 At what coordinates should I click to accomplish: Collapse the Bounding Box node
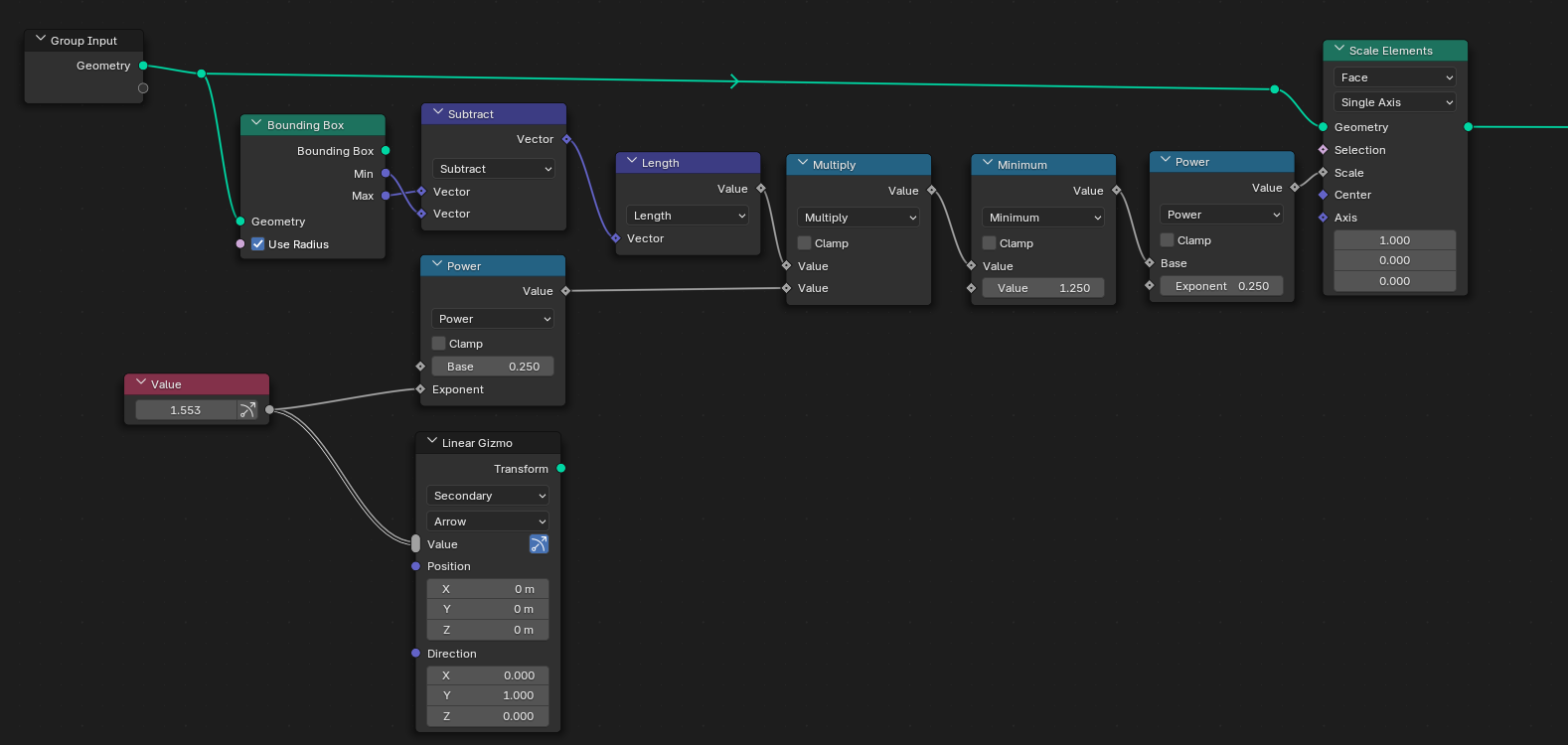click(x=256, y=125)
